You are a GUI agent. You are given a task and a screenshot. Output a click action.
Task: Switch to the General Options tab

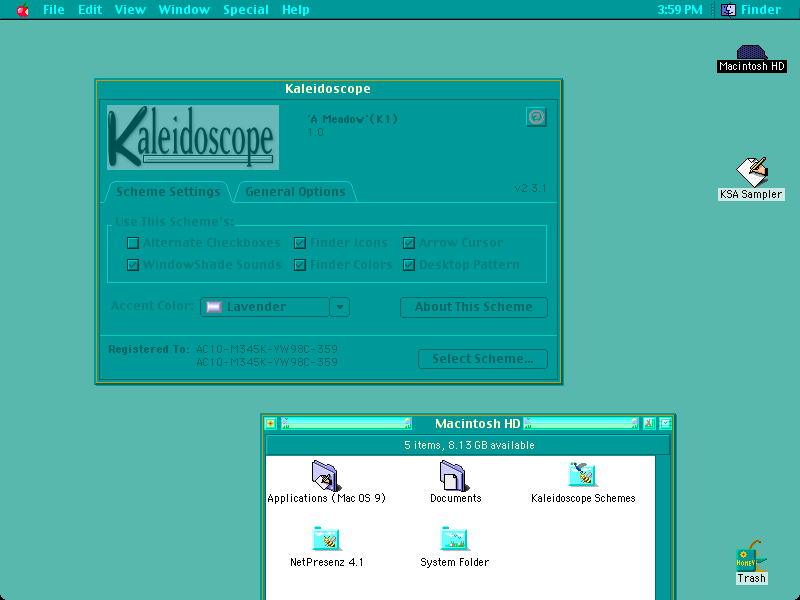coord(295,192)
